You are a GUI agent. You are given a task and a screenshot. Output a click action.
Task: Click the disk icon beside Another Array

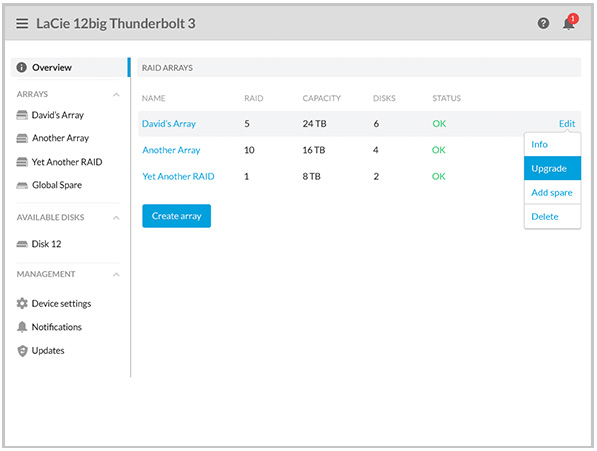[22, 138]
